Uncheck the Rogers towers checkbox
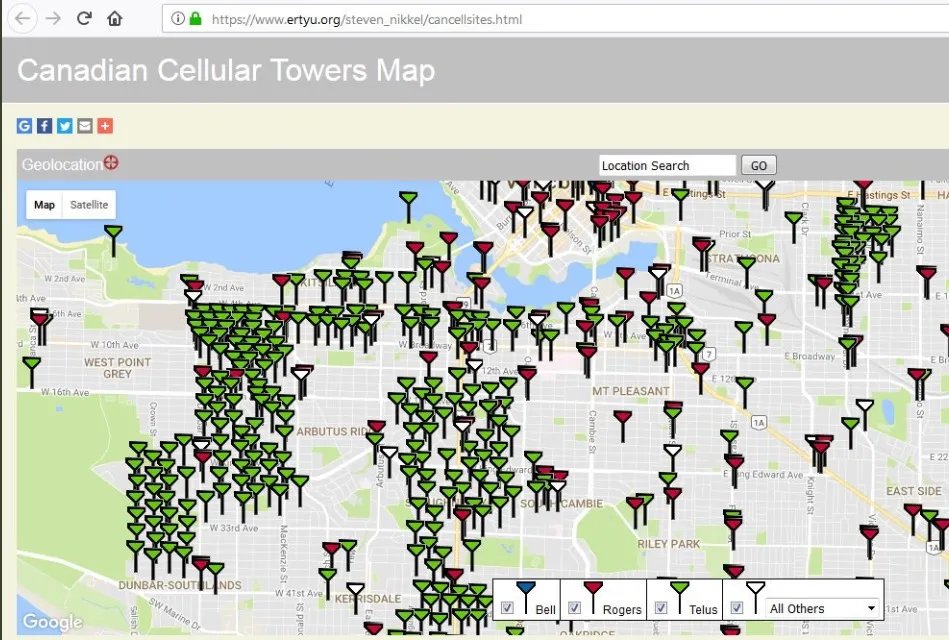Image resolution: width=949 pixels, height=640 pixels. point(574,607)
